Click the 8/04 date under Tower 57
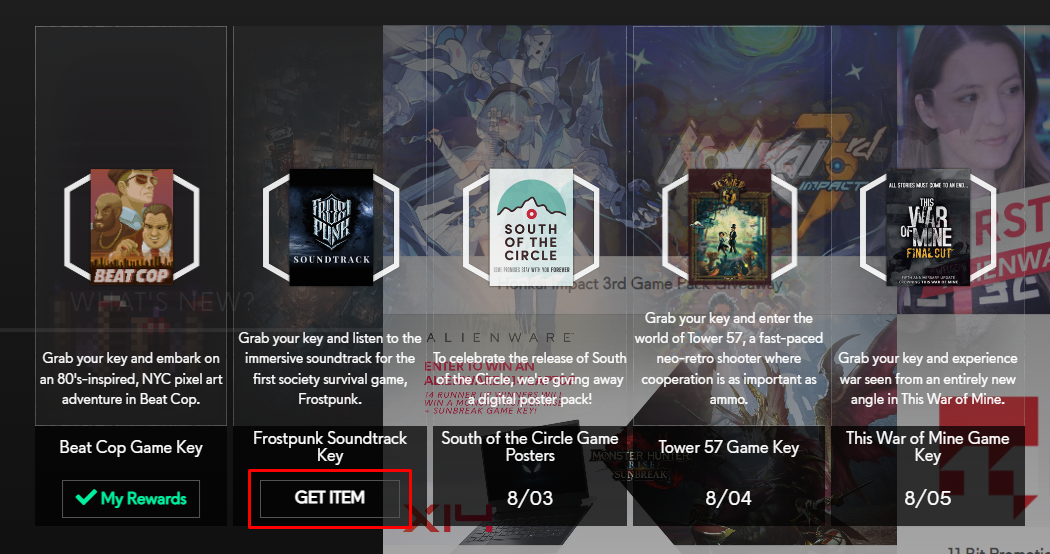 (729, 498)
